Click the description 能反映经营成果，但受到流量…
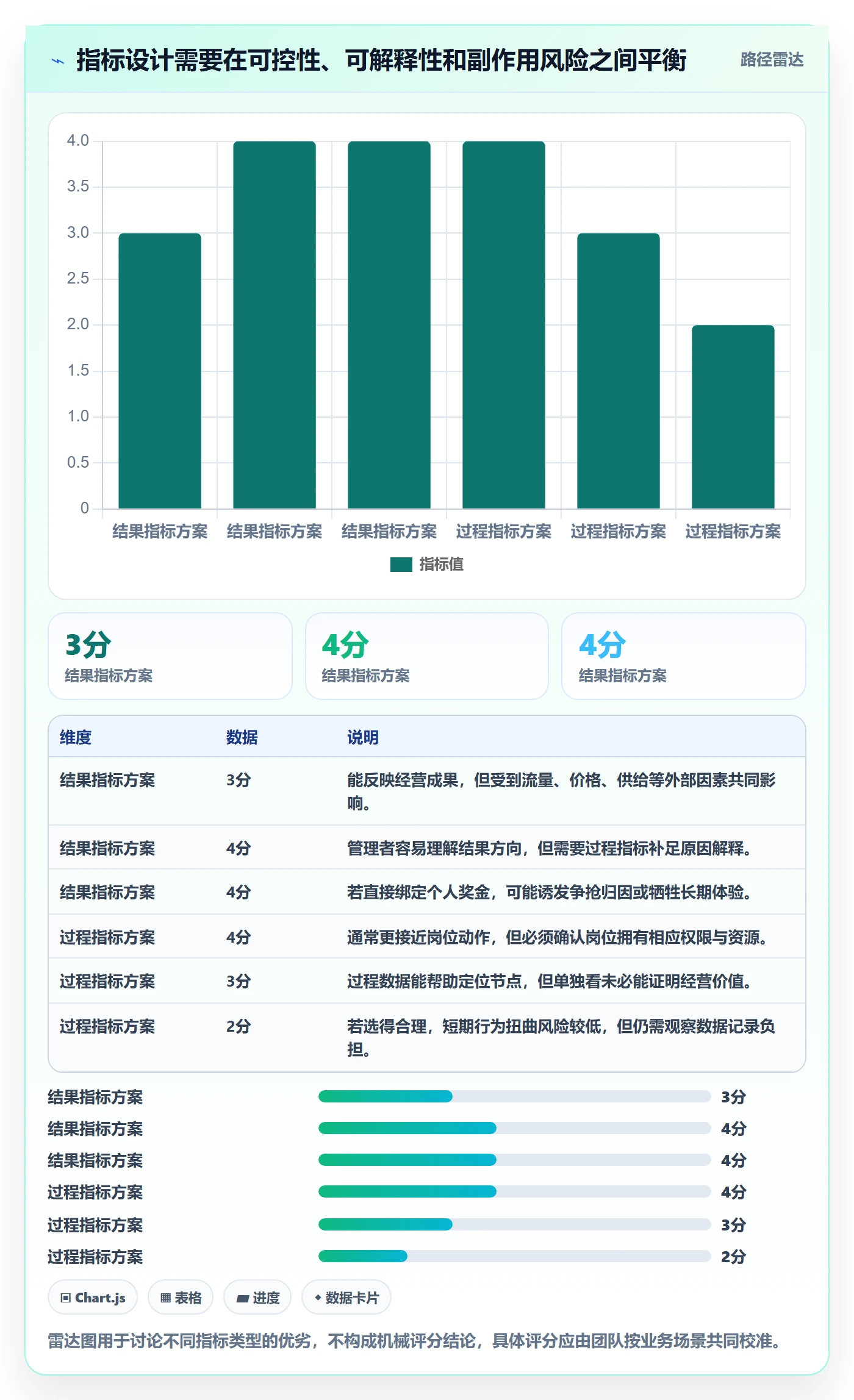Viewport: 854px width, 1400px height. click(561, 791)
